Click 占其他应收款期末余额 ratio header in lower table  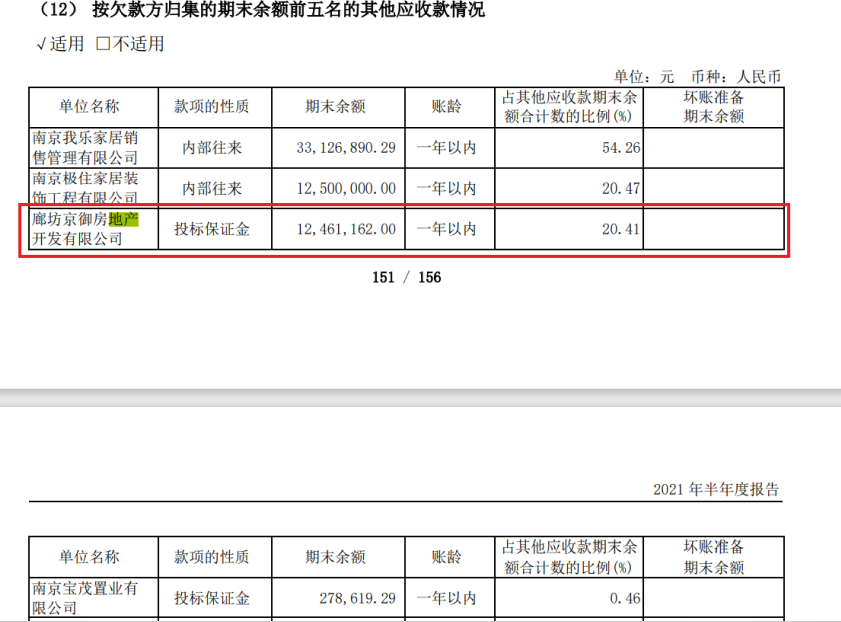(569, 557)
